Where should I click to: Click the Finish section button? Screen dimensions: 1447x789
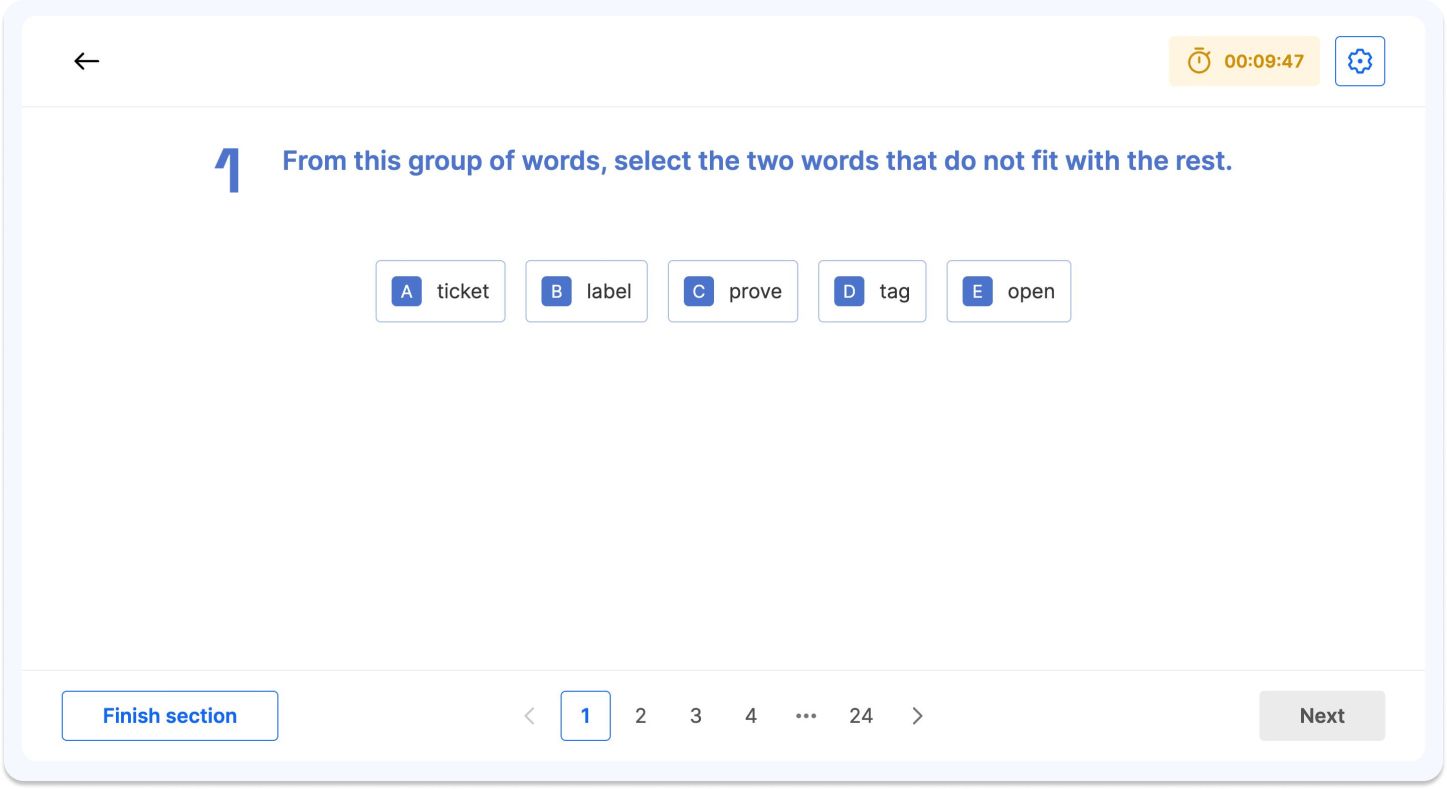click(169, 715)
